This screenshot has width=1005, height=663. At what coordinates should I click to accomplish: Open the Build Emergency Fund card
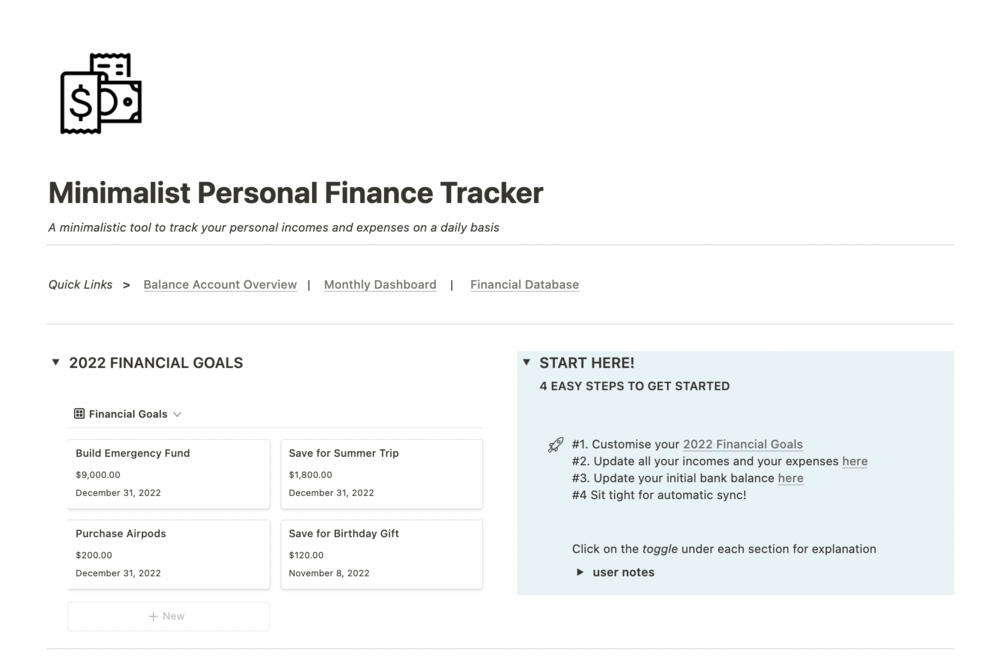point(168,473)
